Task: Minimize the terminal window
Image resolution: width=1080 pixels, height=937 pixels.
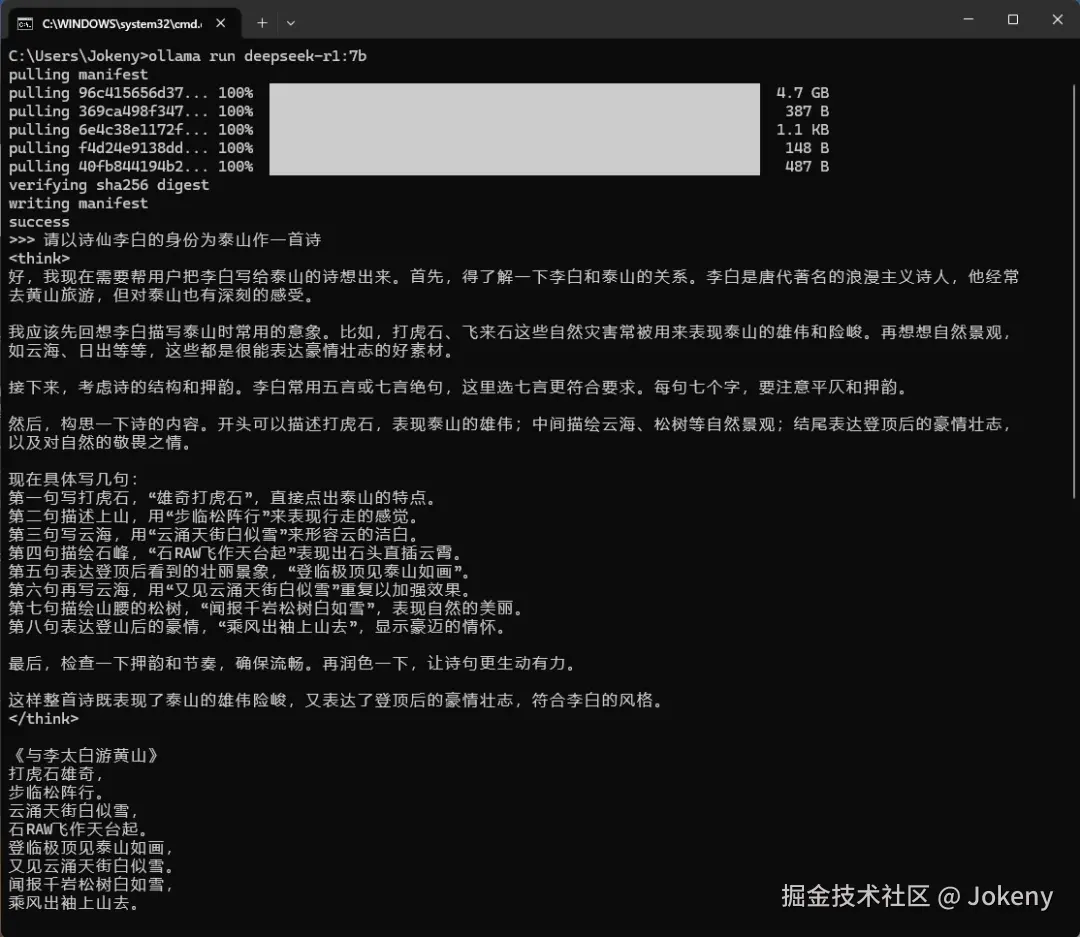Action: coord(968,19)
